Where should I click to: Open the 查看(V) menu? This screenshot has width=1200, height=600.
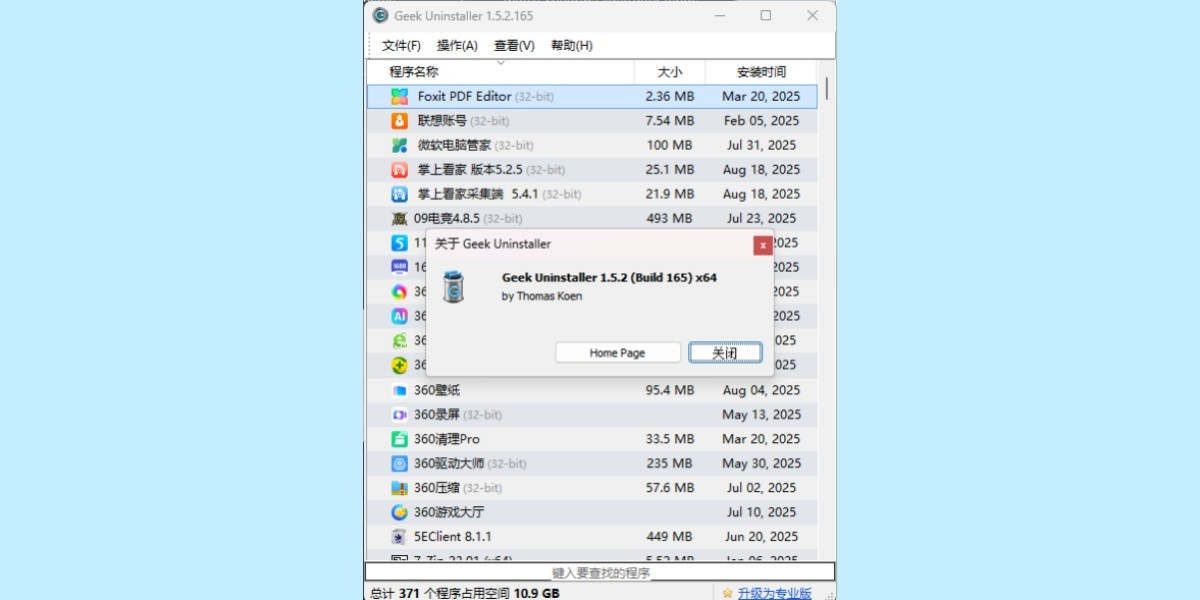(514, 46)
